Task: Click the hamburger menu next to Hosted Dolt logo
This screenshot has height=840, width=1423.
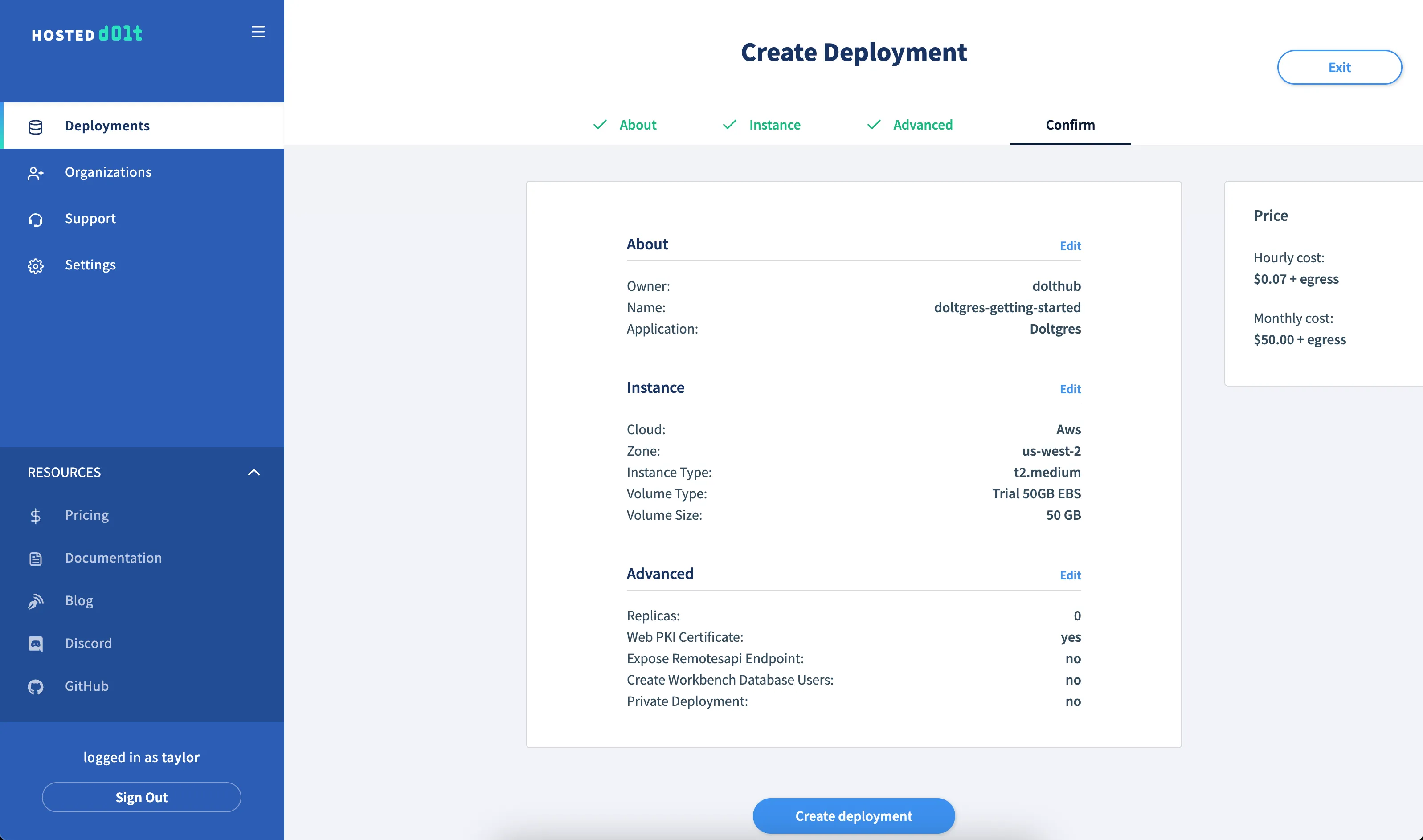Action: point(258,32)
